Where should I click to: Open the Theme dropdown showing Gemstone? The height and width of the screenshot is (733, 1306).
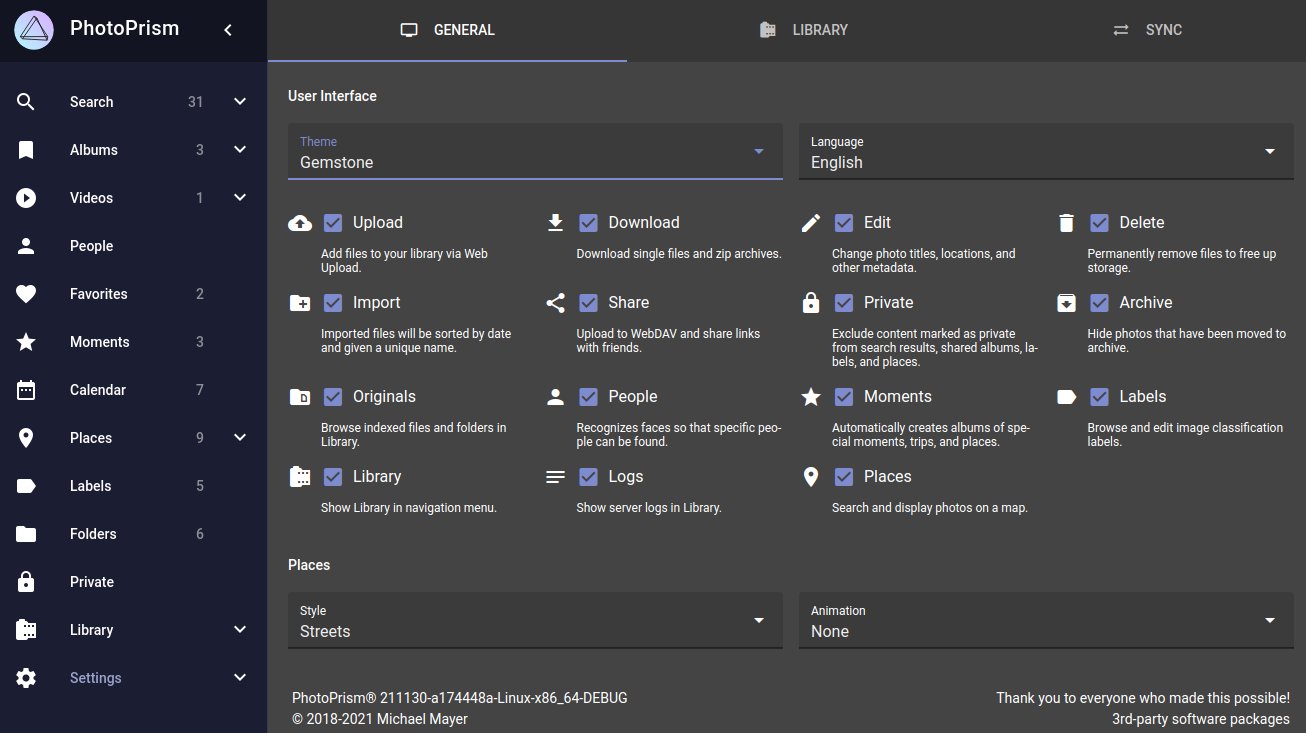tap(535, 152)
